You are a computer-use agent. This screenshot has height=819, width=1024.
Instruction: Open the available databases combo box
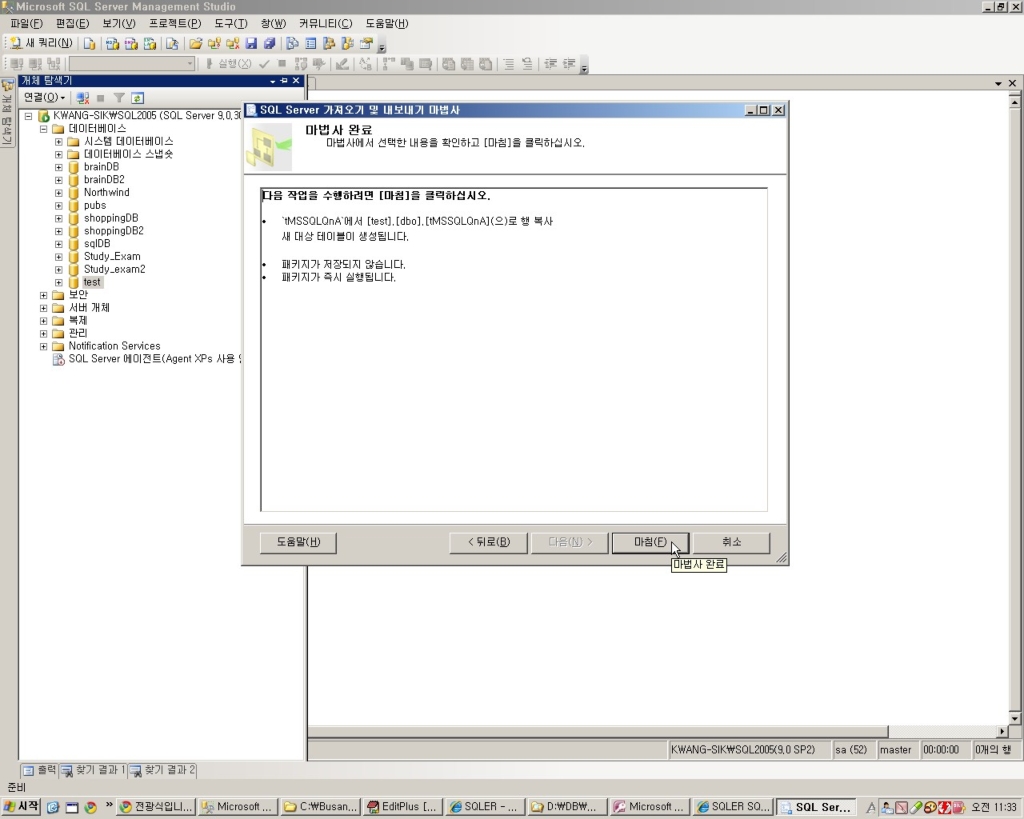[x=132, y=63]
